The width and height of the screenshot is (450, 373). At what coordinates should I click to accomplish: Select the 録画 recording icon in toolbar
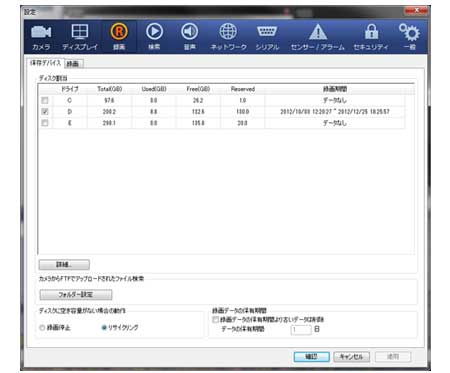[119, 37]
